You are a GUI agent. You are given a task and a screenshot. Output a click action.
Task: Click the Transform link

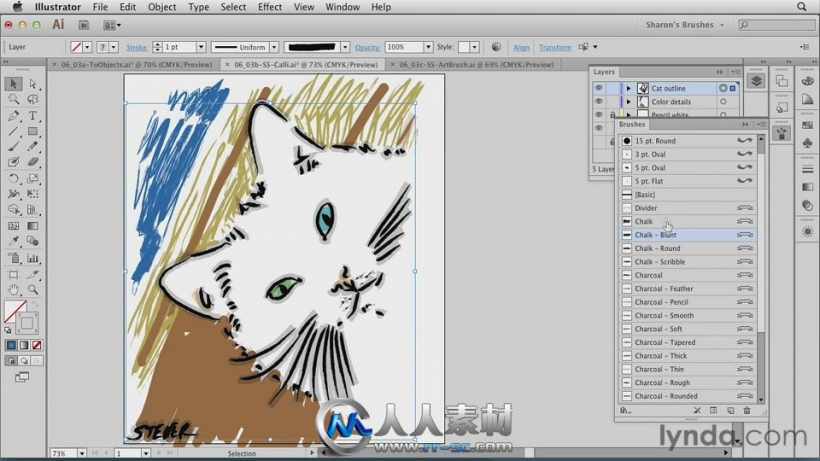click(x=555, y=47)
